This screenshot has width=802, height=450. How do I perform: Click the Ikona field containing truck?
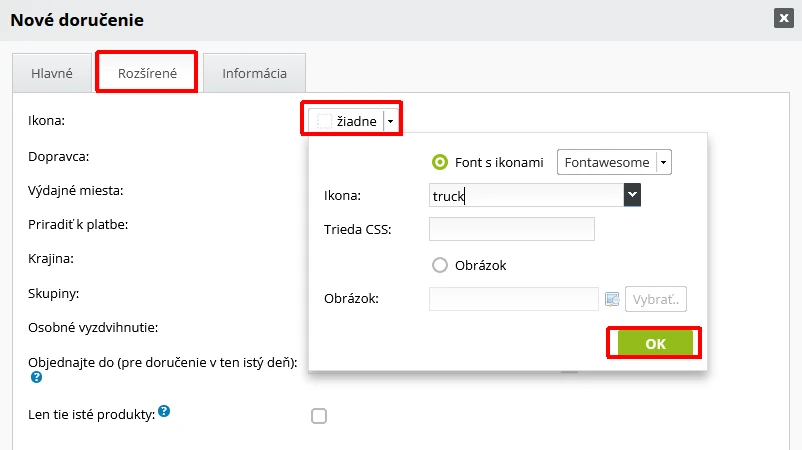coord(525,196)
